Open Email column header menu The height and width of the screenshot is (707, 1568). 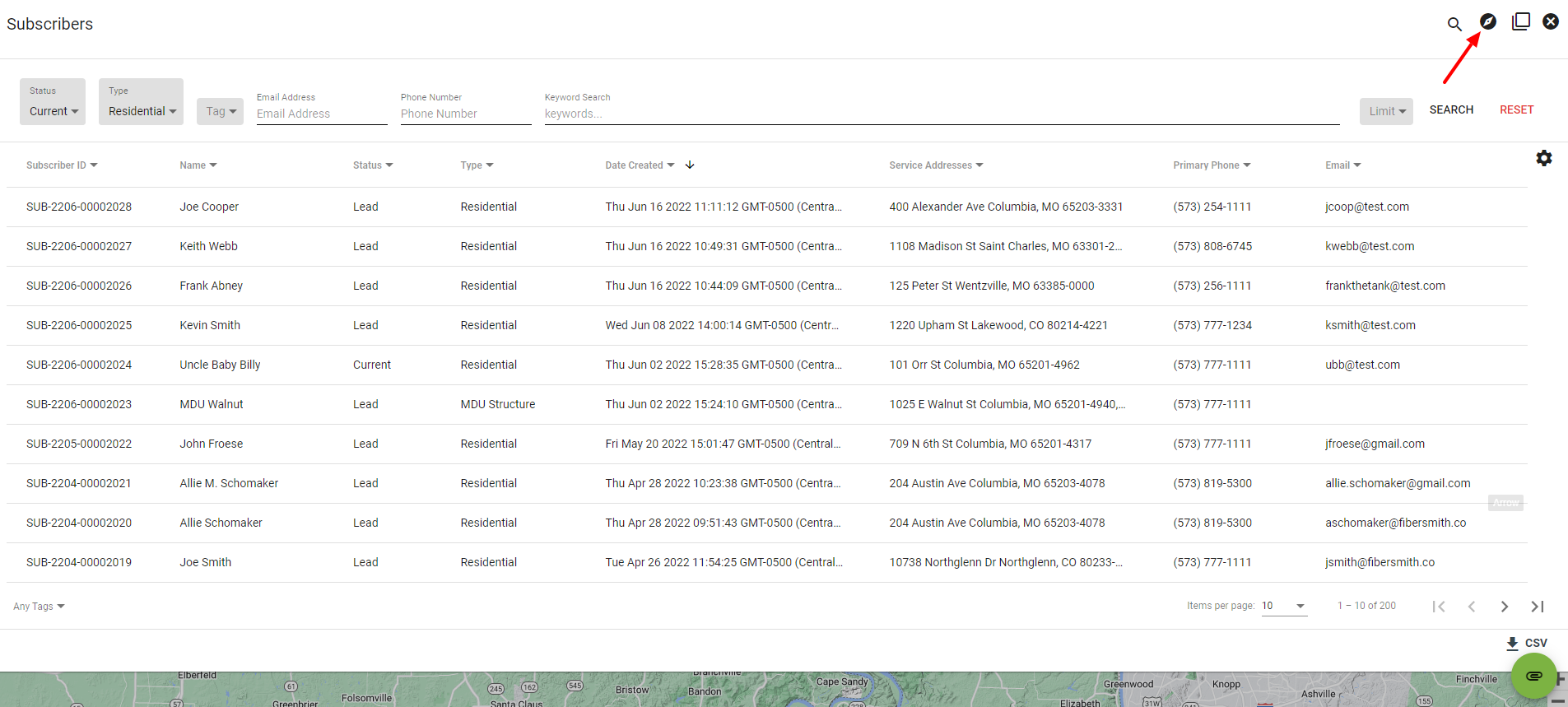pyautogui.click(x=1342, y=165)
